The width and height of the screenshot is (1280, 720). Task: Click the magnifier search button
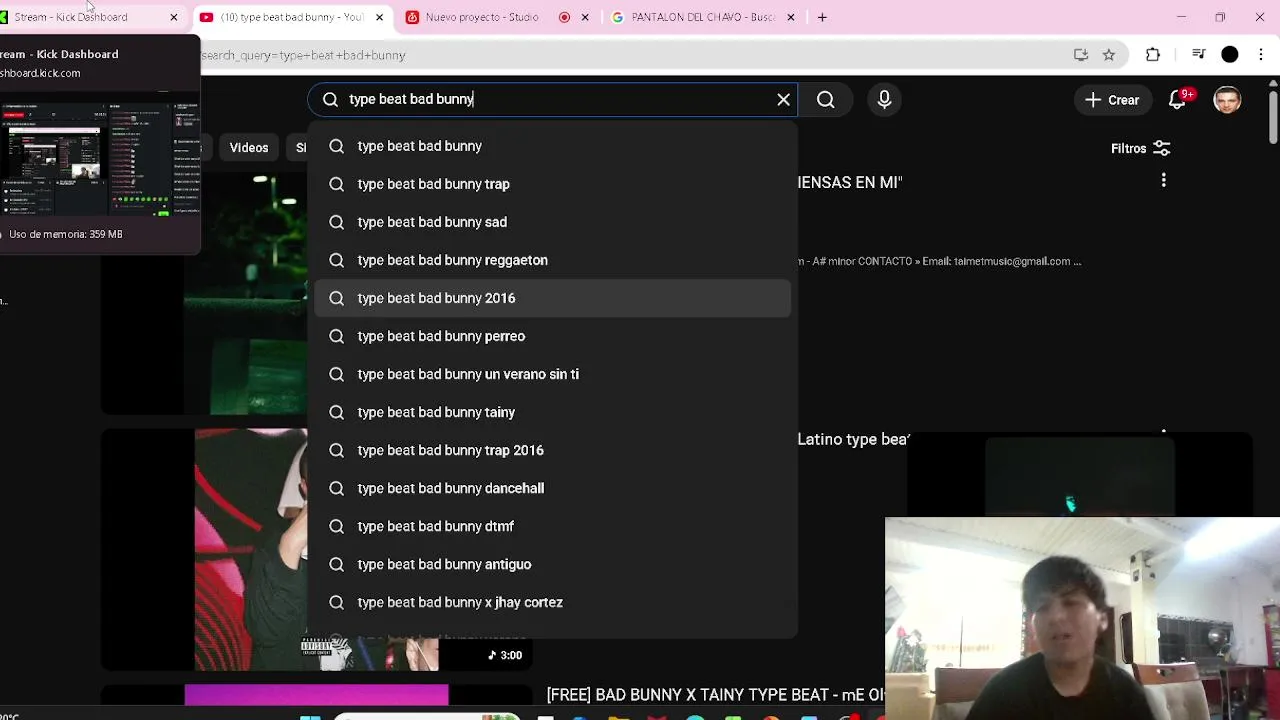(826, 99)
